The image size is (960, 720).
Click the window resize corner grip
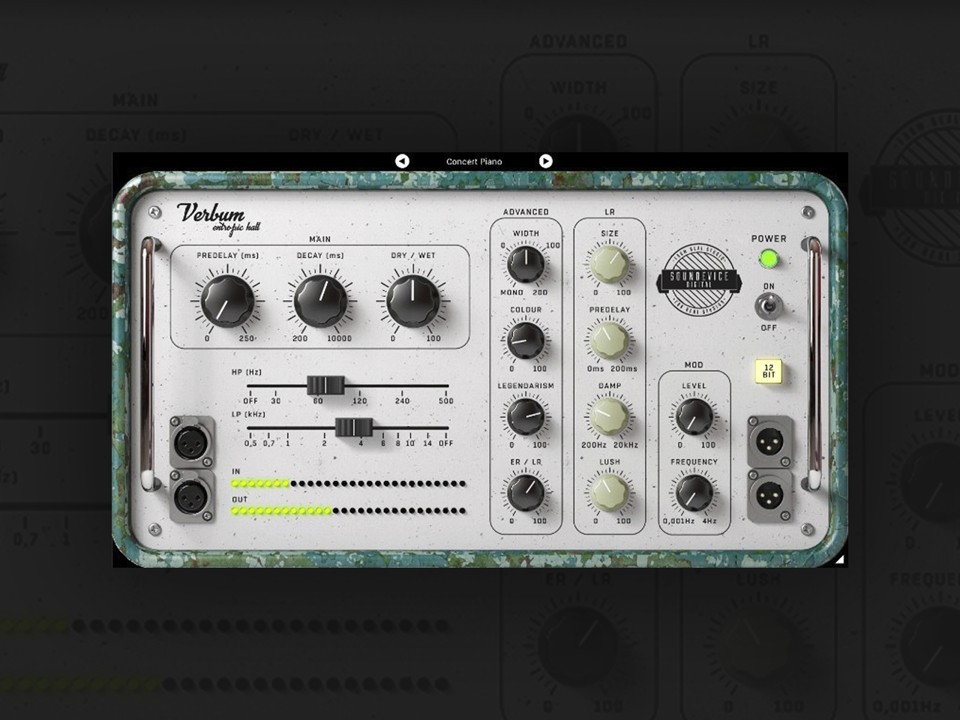pos(840,559)
